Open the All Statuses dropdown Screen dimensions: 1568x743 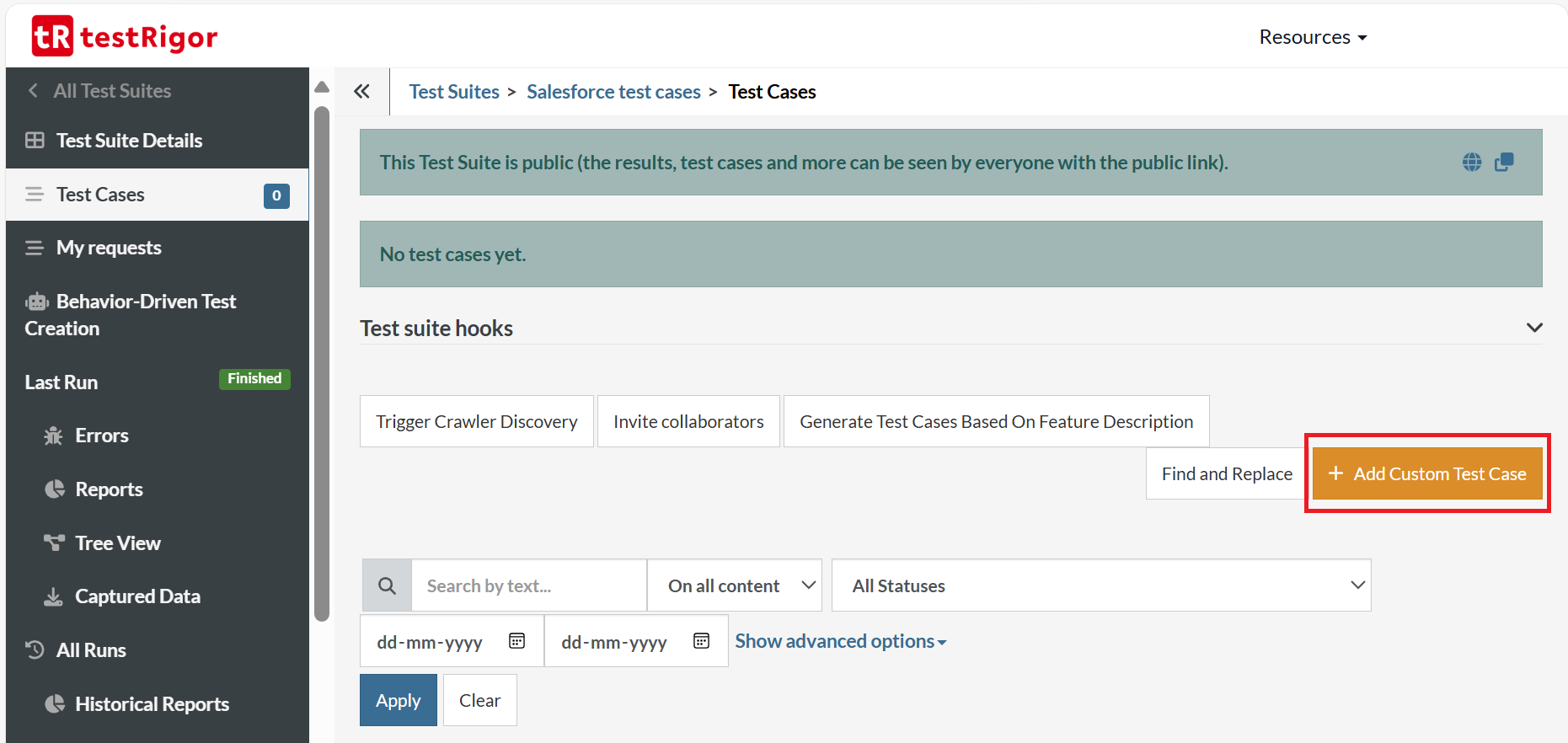(1101, 585)
